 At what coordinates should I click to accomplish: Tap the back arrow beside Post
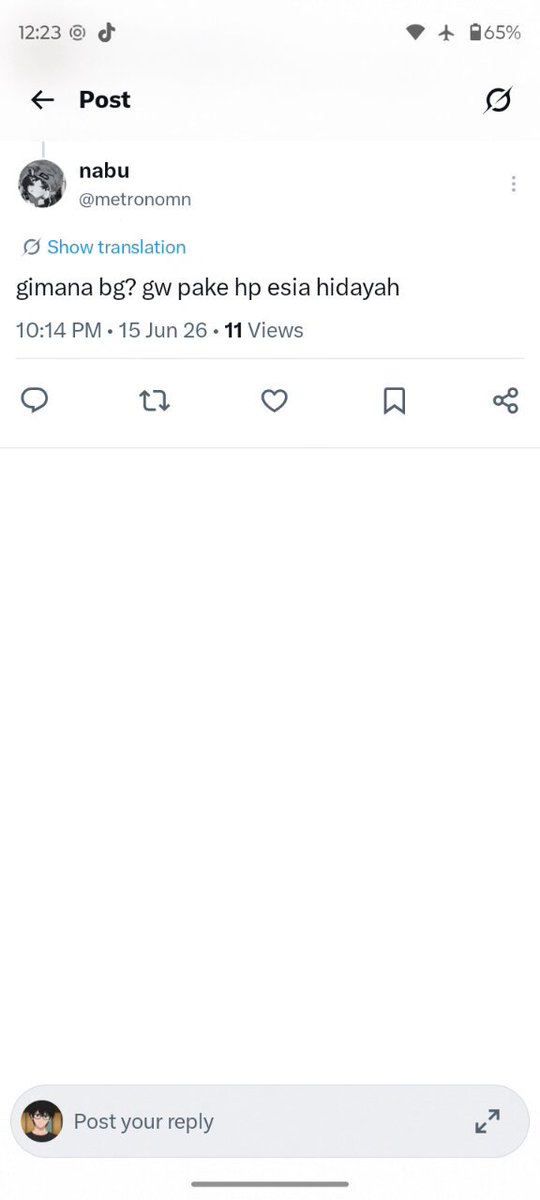(x=42, y=100)
